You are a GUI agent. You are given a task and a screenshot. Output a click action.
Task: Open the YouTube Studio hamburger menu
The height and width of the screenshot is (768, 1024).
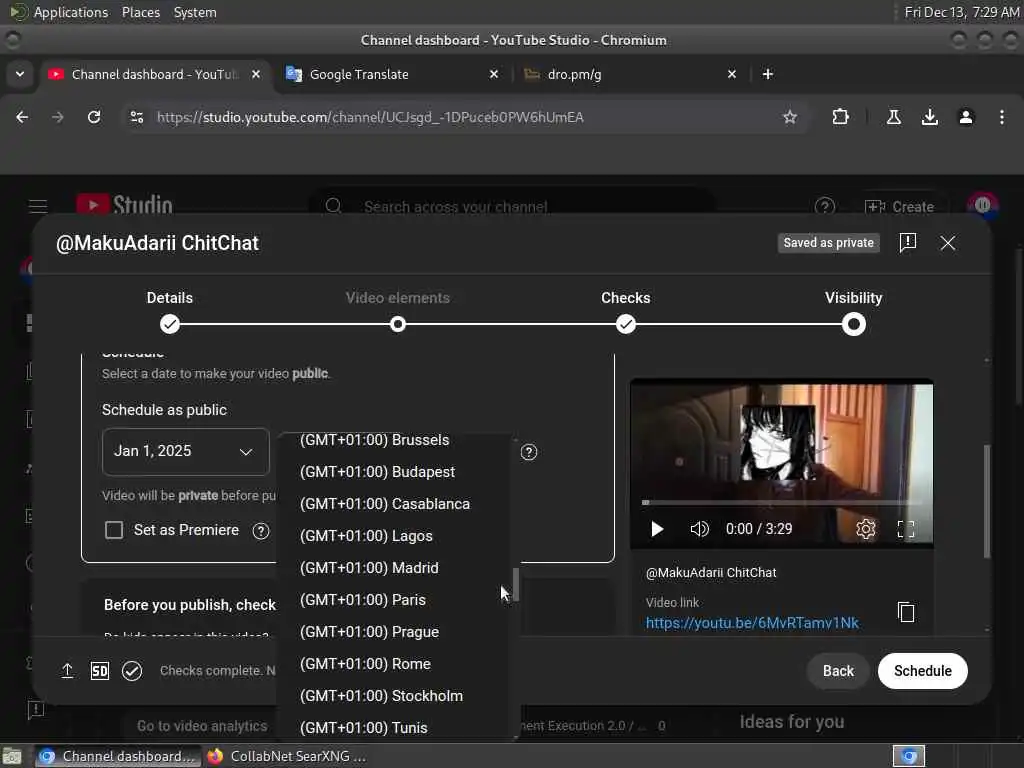[38, 206]
